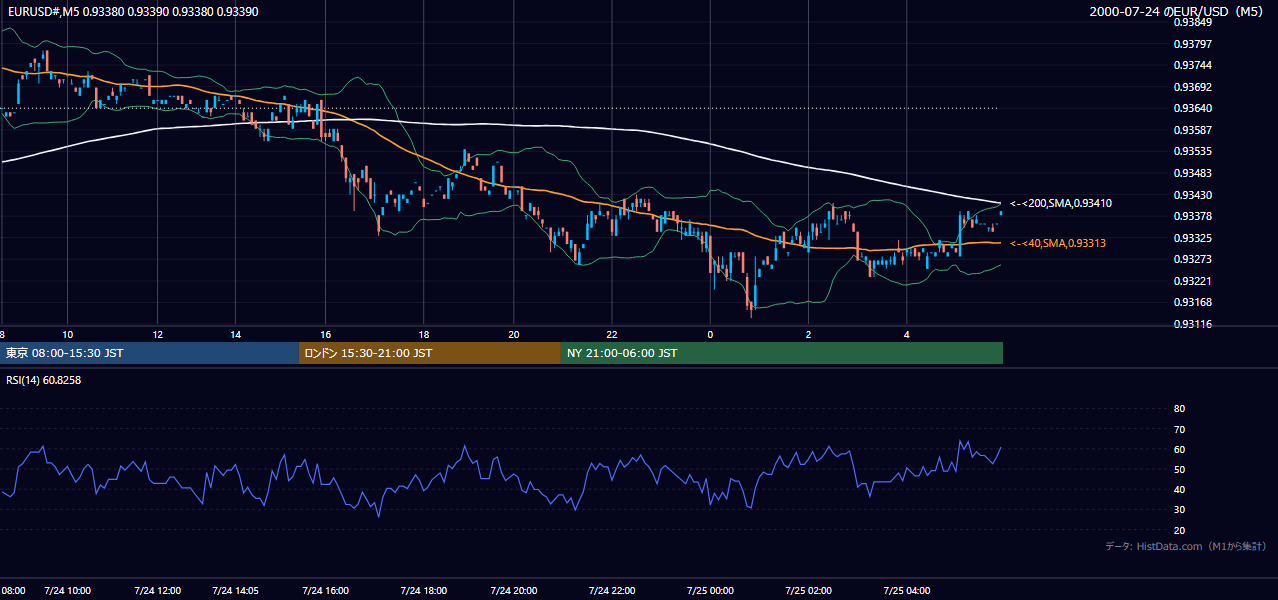Select hour marker 14 under price chart

[235, 334]
